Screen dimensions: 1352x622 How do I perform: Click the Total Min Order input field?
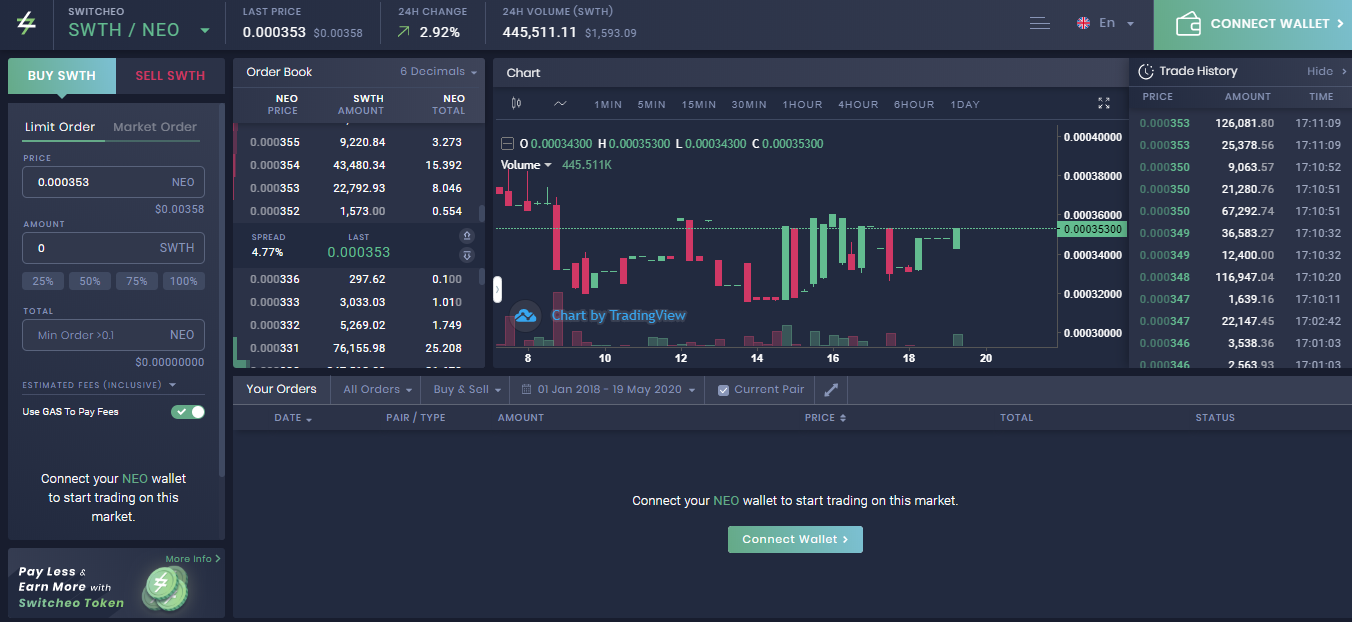[114, 335]
